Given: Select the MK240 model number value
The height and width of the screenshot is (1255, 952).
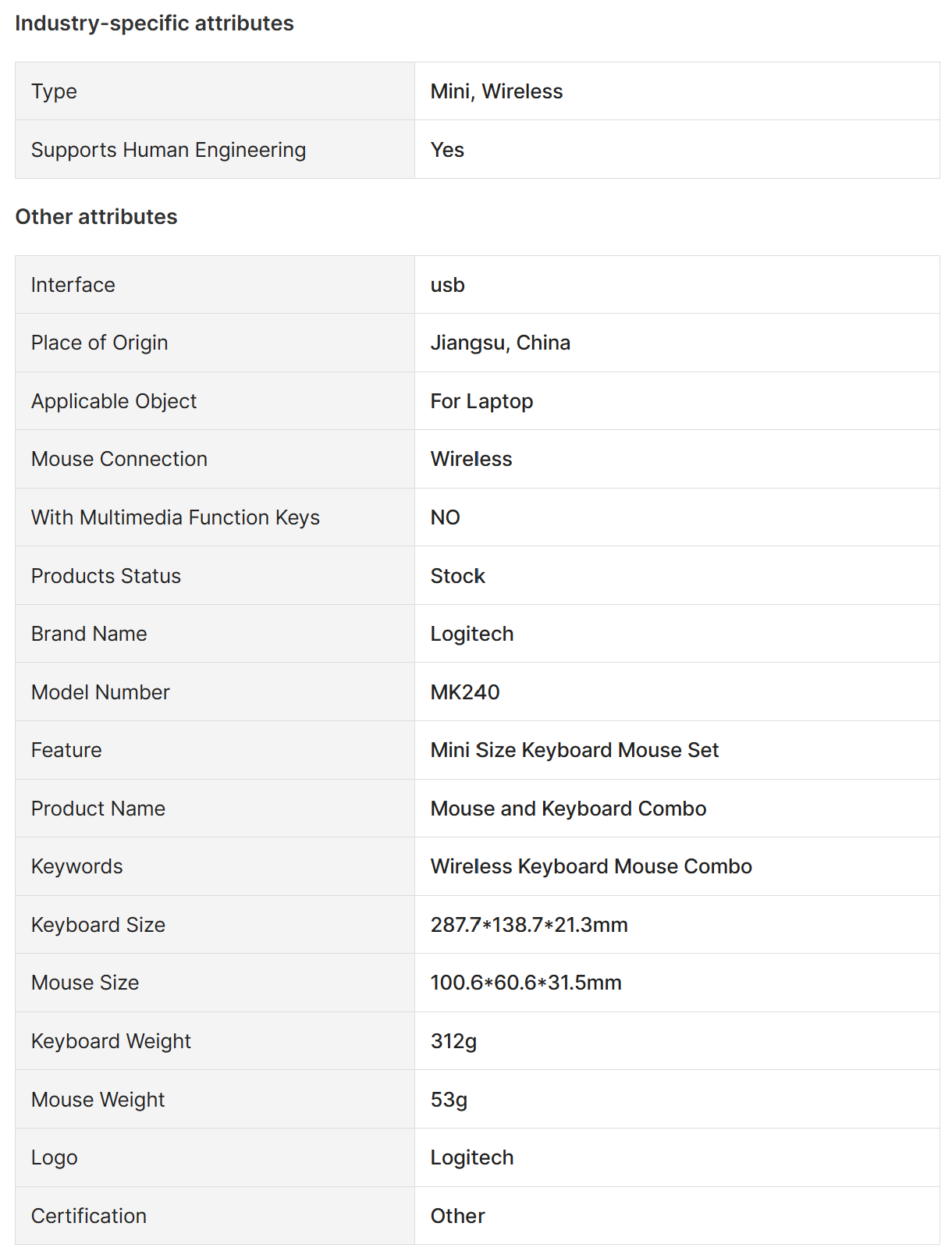Looking at the screenshot, I should 465,692.
